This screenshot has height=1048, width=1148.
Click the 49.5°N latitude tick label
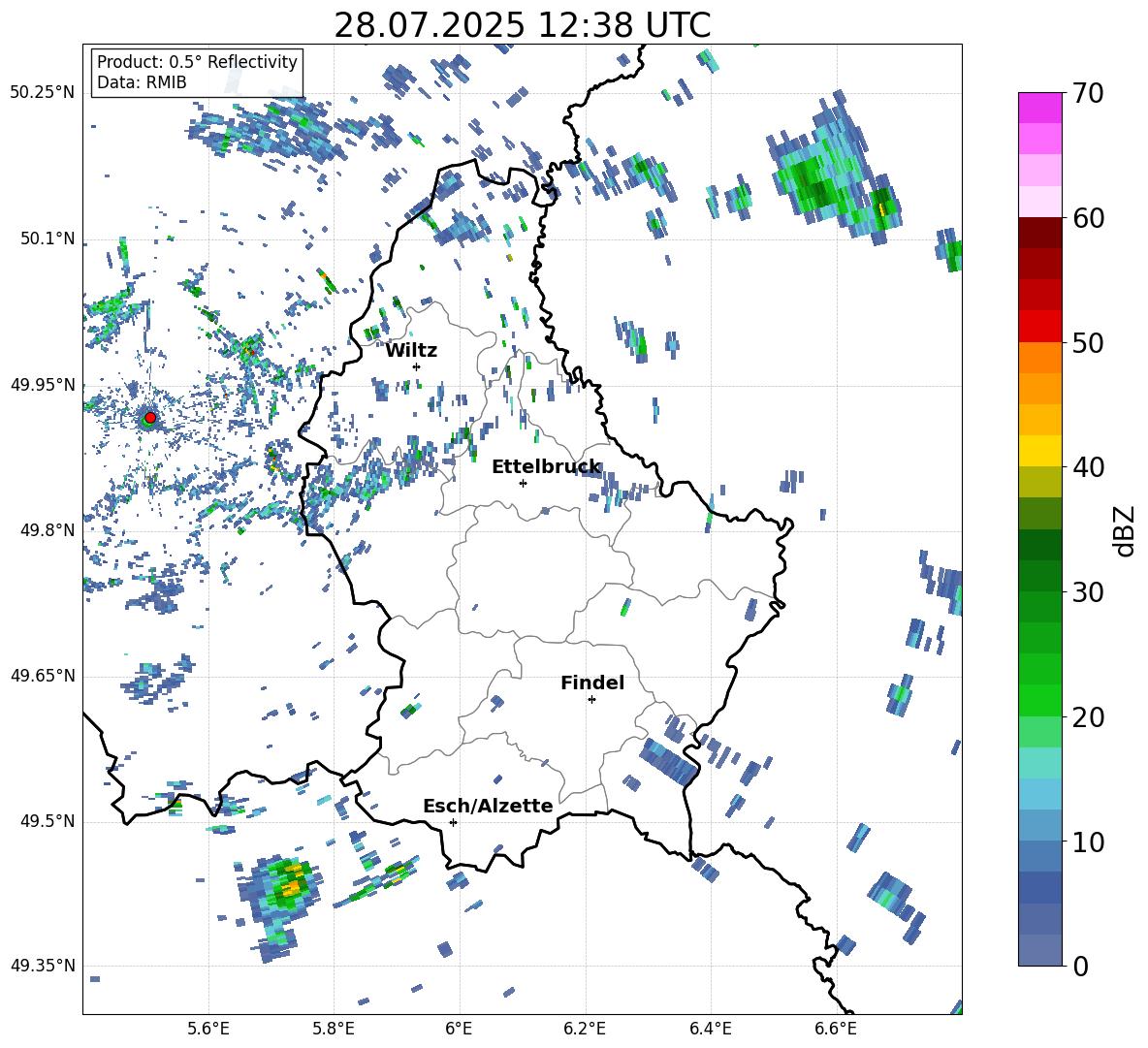pos(48,821)
